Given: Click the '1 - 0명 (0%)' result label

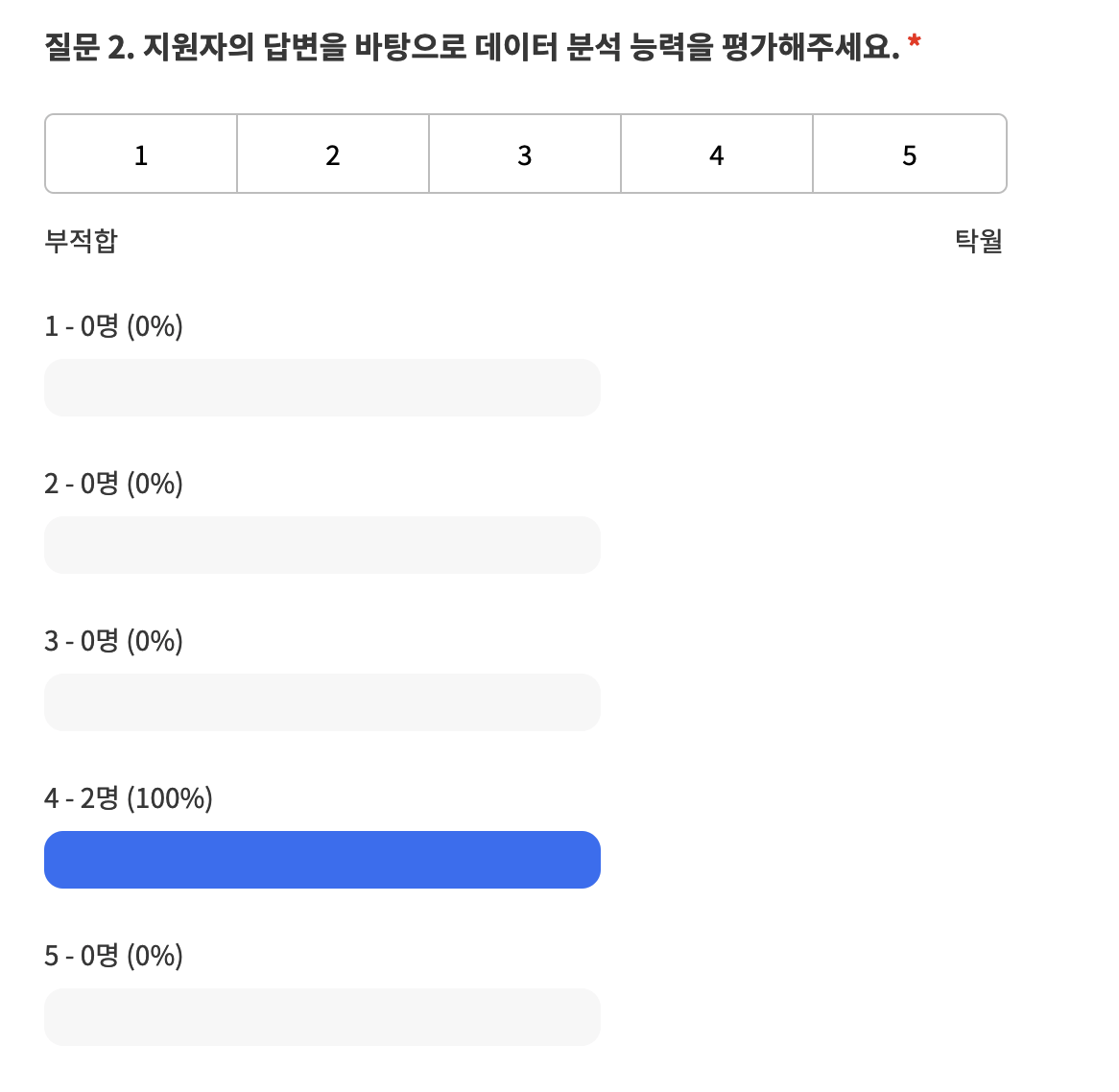Looking at the screenshot, I should click(113, 326).
